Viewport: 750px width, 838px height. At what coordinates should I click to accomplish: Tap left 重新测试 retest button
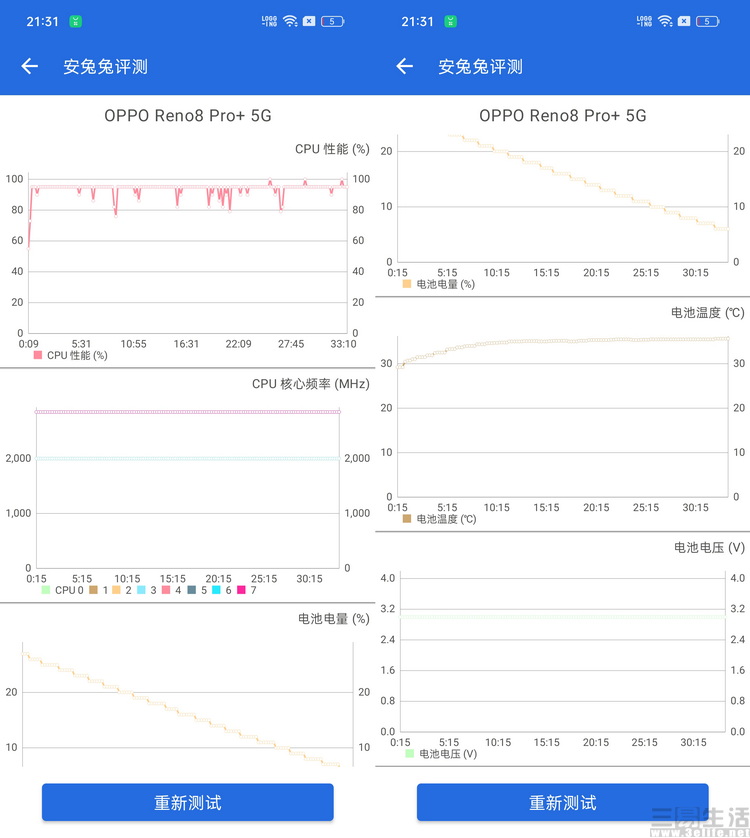pyautogui.click(x=188, y=802)
